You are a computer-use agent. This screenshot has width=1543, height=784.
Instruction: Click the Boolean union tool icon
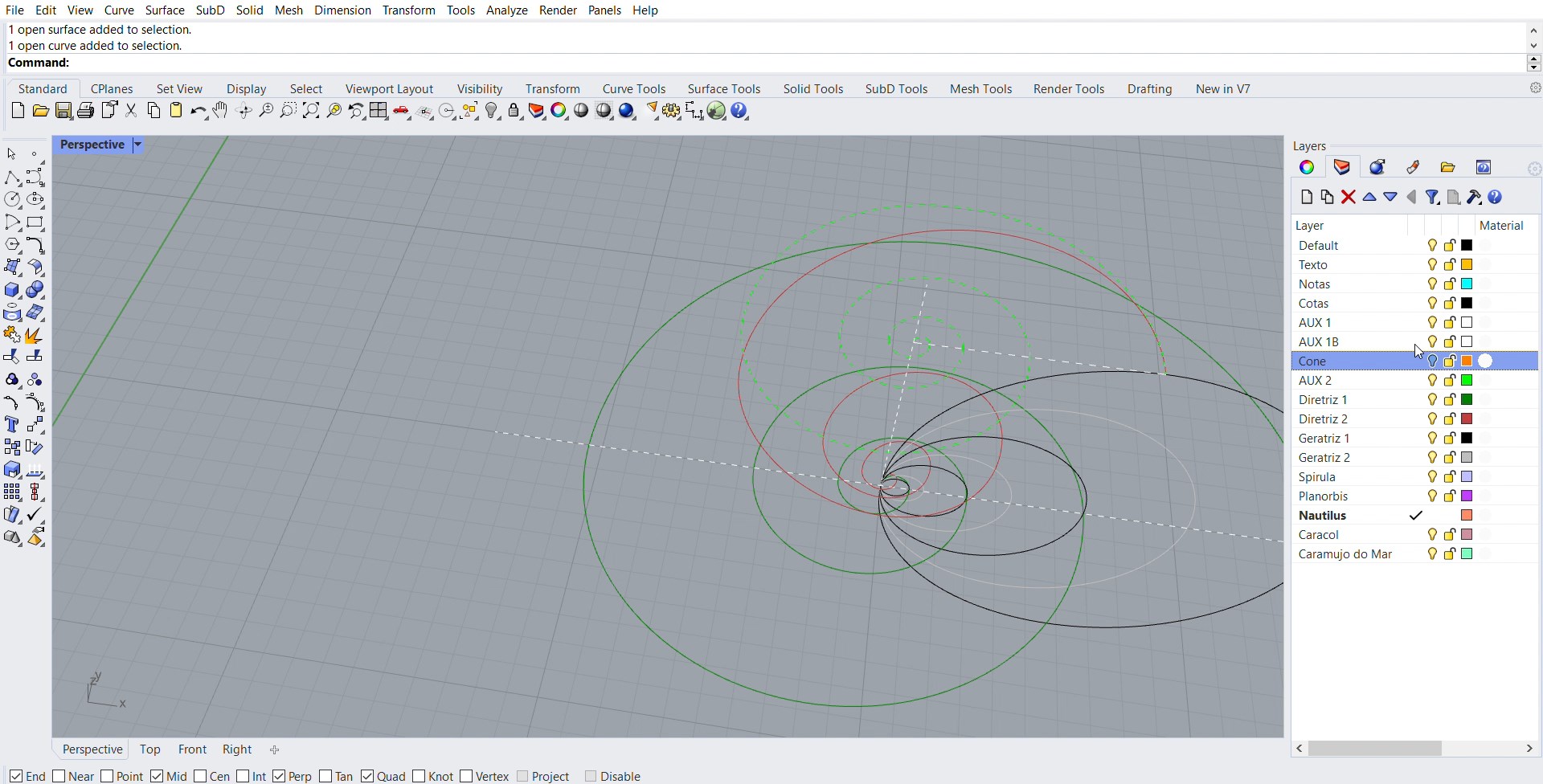35,290
